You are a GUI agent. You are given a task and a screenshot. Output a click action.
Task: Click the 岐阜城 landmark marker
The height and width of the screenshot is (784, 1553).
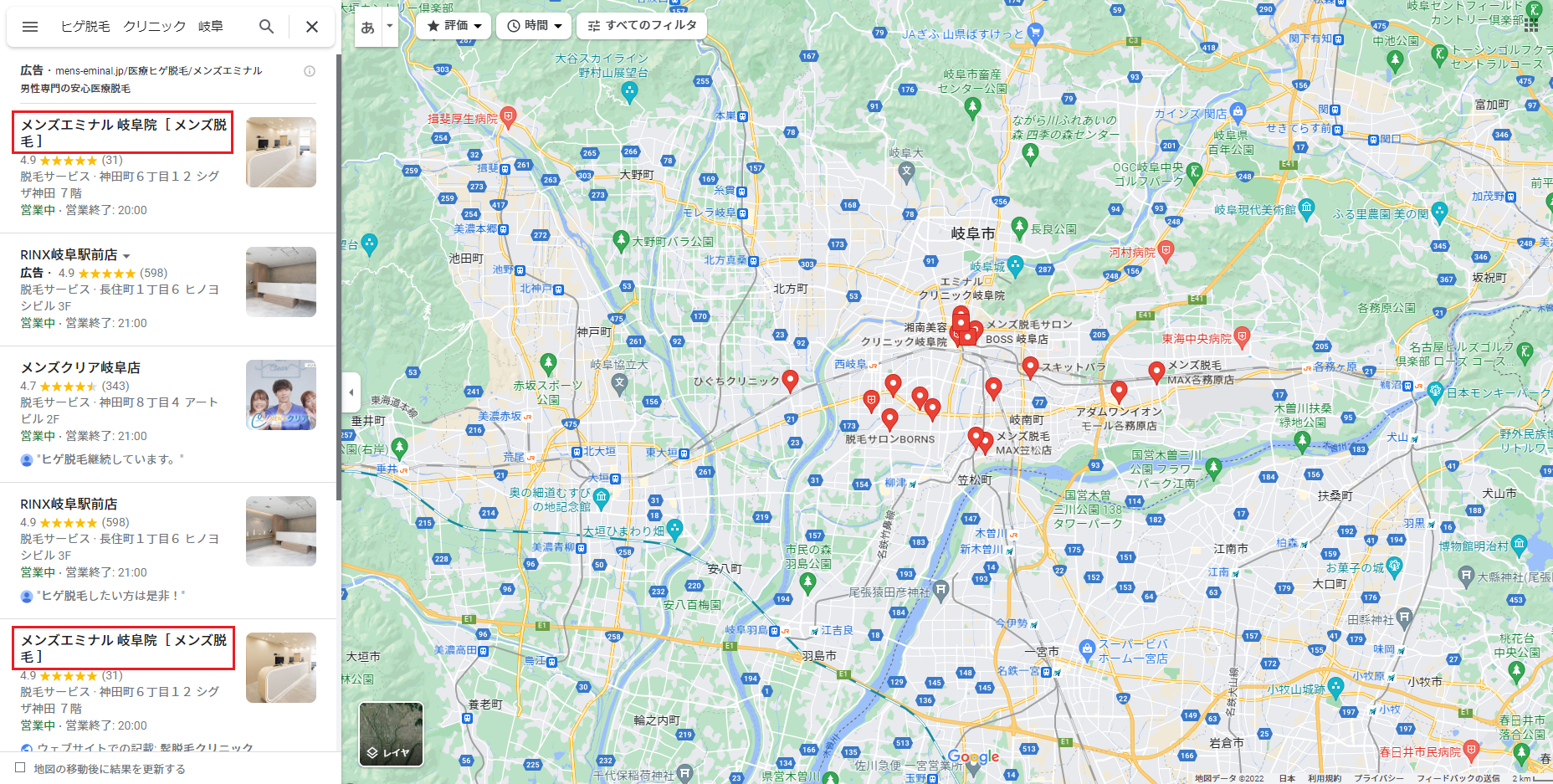(1015, 266)
